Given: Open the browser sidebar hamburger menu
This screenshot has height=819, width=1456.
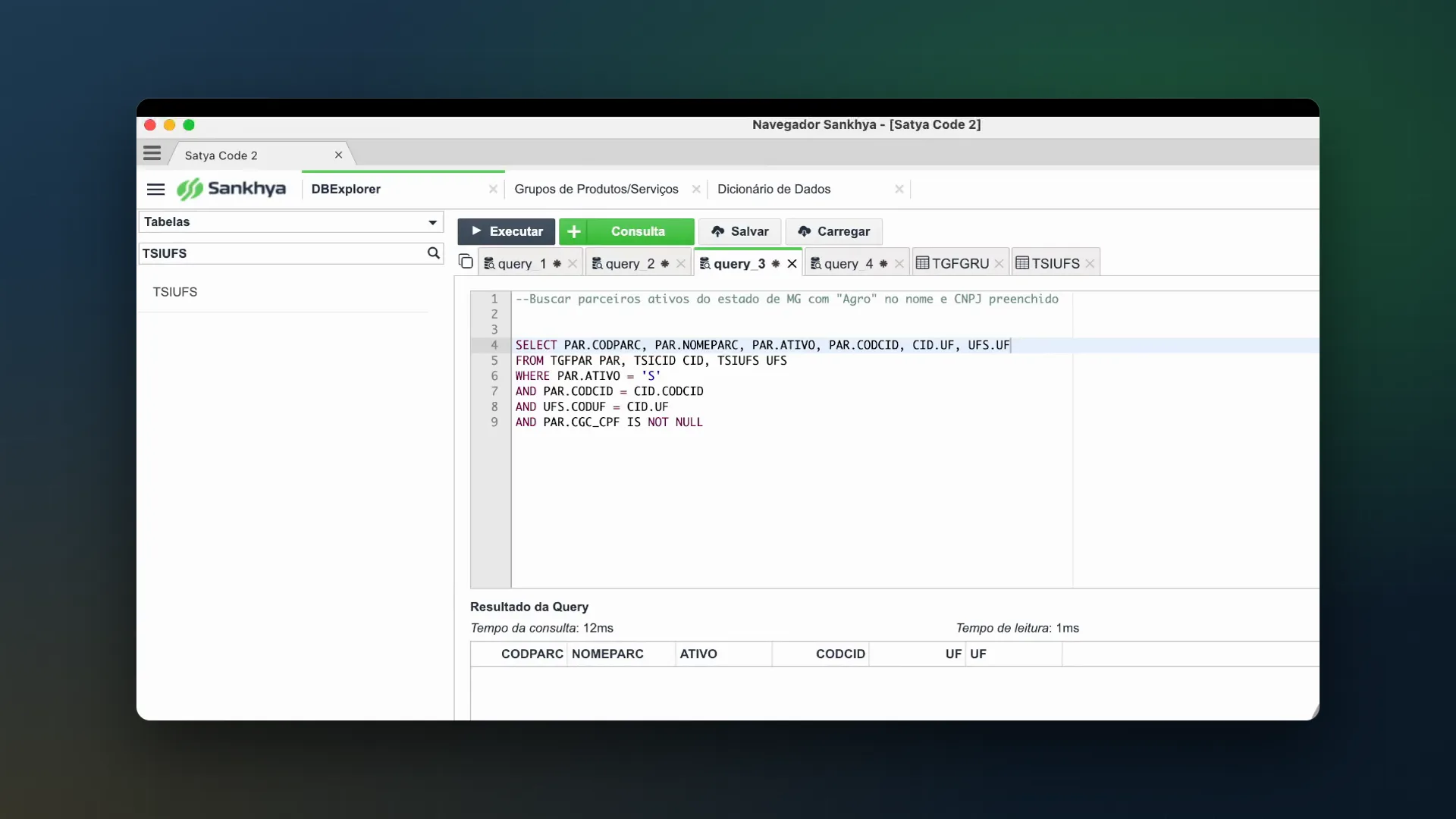Looking at the screenshot, I should [x=152, y=154].
